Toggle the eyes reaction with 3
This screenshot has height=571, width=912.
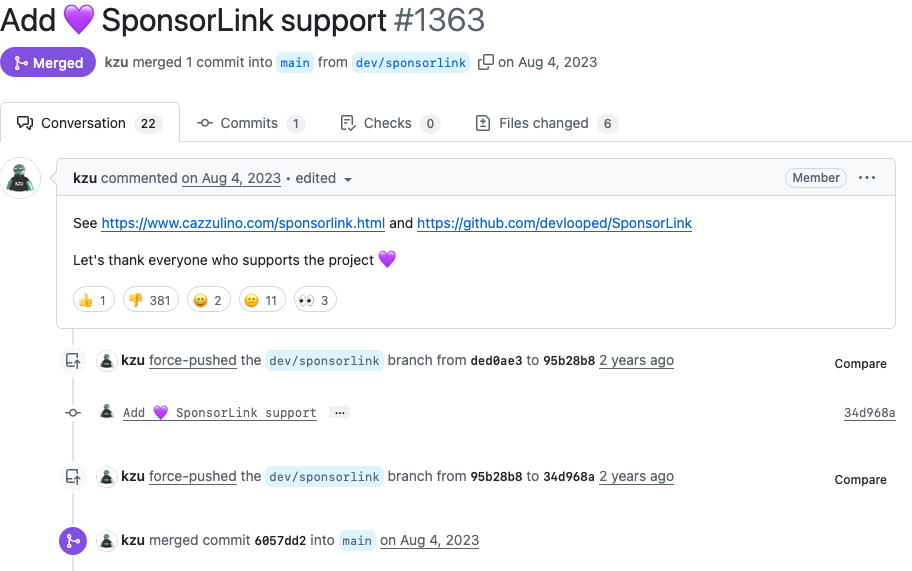(x=314, y=300)
